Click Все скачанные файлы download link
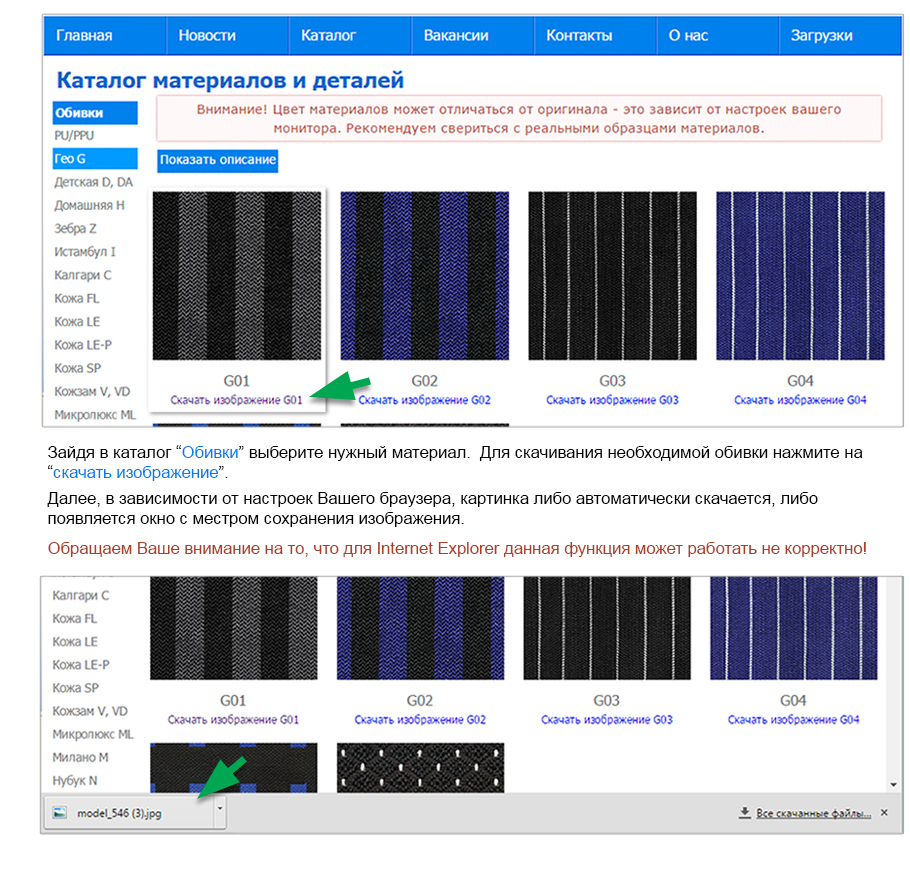This screenshot has width=910, height=887. [x=812, y=813]
